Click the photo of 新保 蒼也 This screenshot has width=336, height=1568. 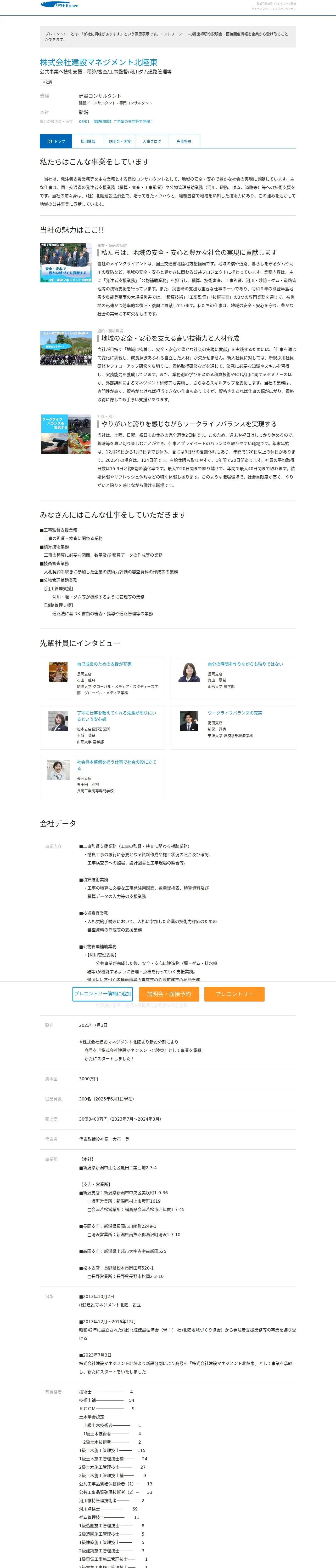point(189,721)
